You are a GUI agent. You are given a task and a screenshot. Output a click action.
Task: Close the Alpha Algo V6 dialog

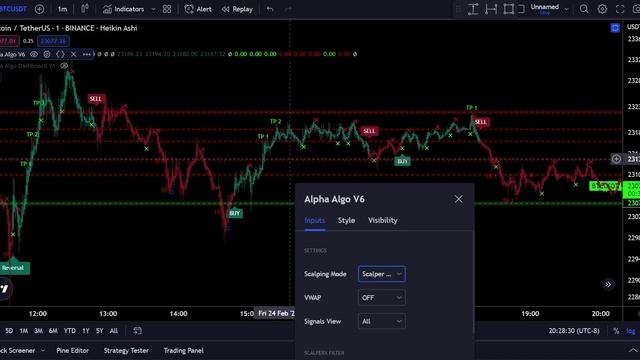458,199
